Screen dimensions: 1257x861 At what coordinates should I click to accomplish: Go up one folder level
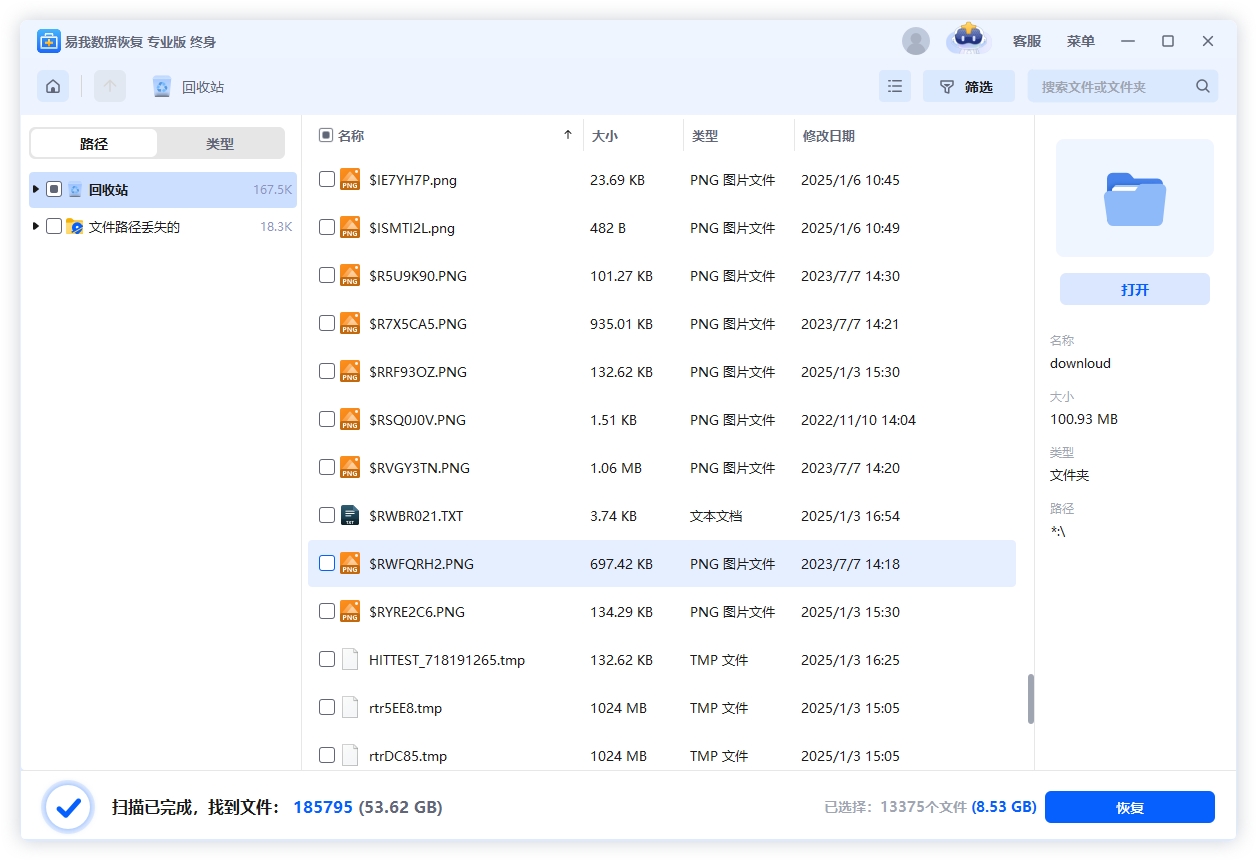[x=110, y=87]
